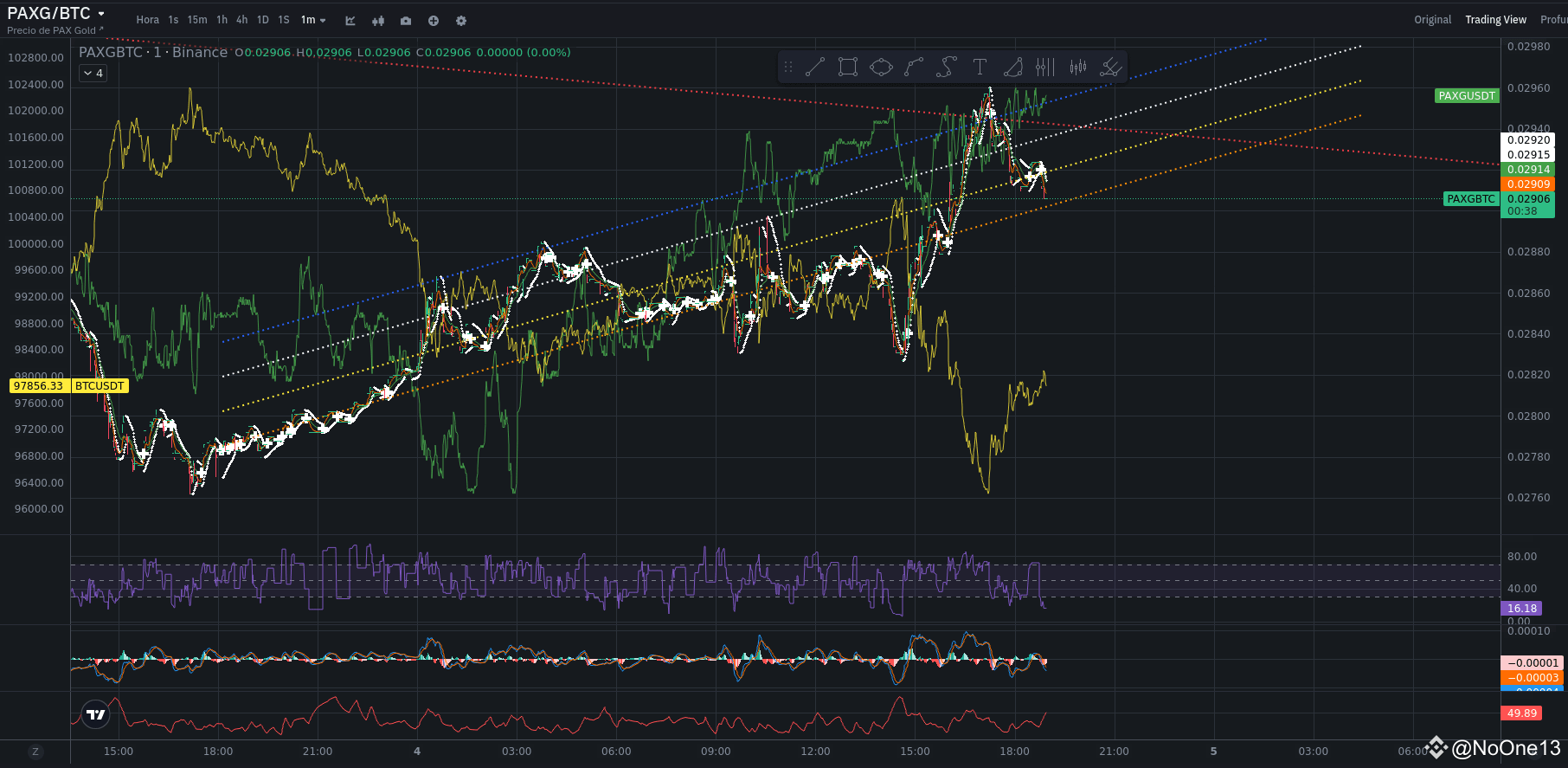1568x768 pixels.
Task: Take a chart snapshot with camera icon
Action: 406,20
